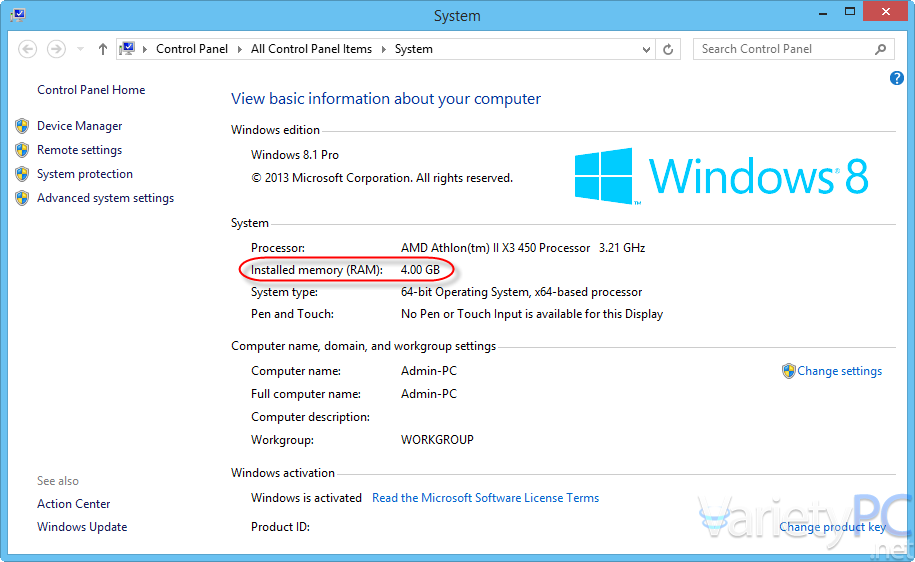Read the Microsoft Software License Terms

[x=486, y=498]
